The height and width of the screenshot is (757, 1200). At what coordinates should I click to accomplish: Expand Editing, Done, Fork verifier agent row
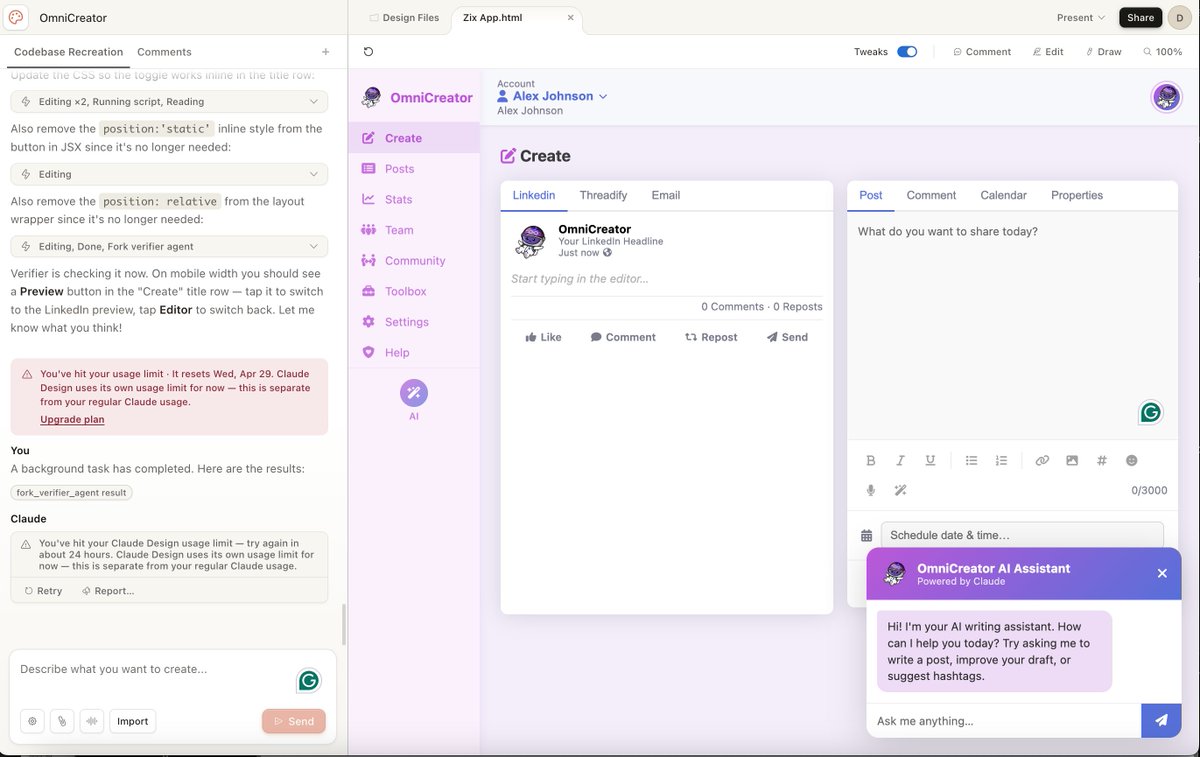click(x=169, y=246)
